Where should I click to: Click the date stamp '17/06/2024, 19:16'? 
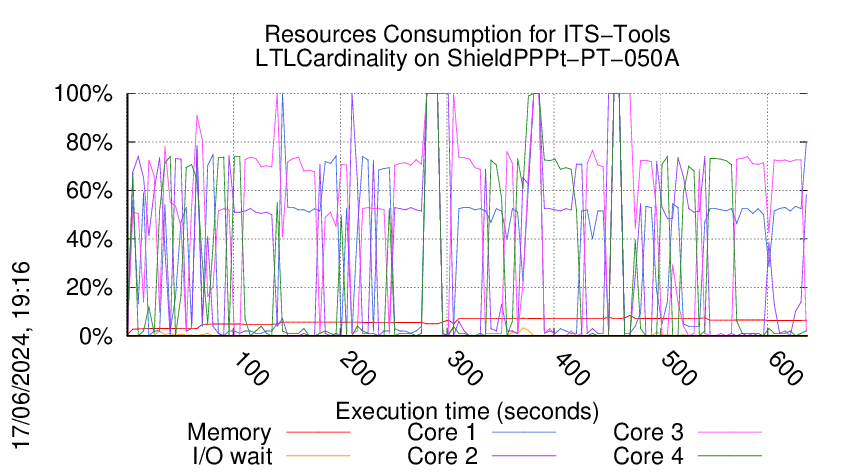pos(21,356)
